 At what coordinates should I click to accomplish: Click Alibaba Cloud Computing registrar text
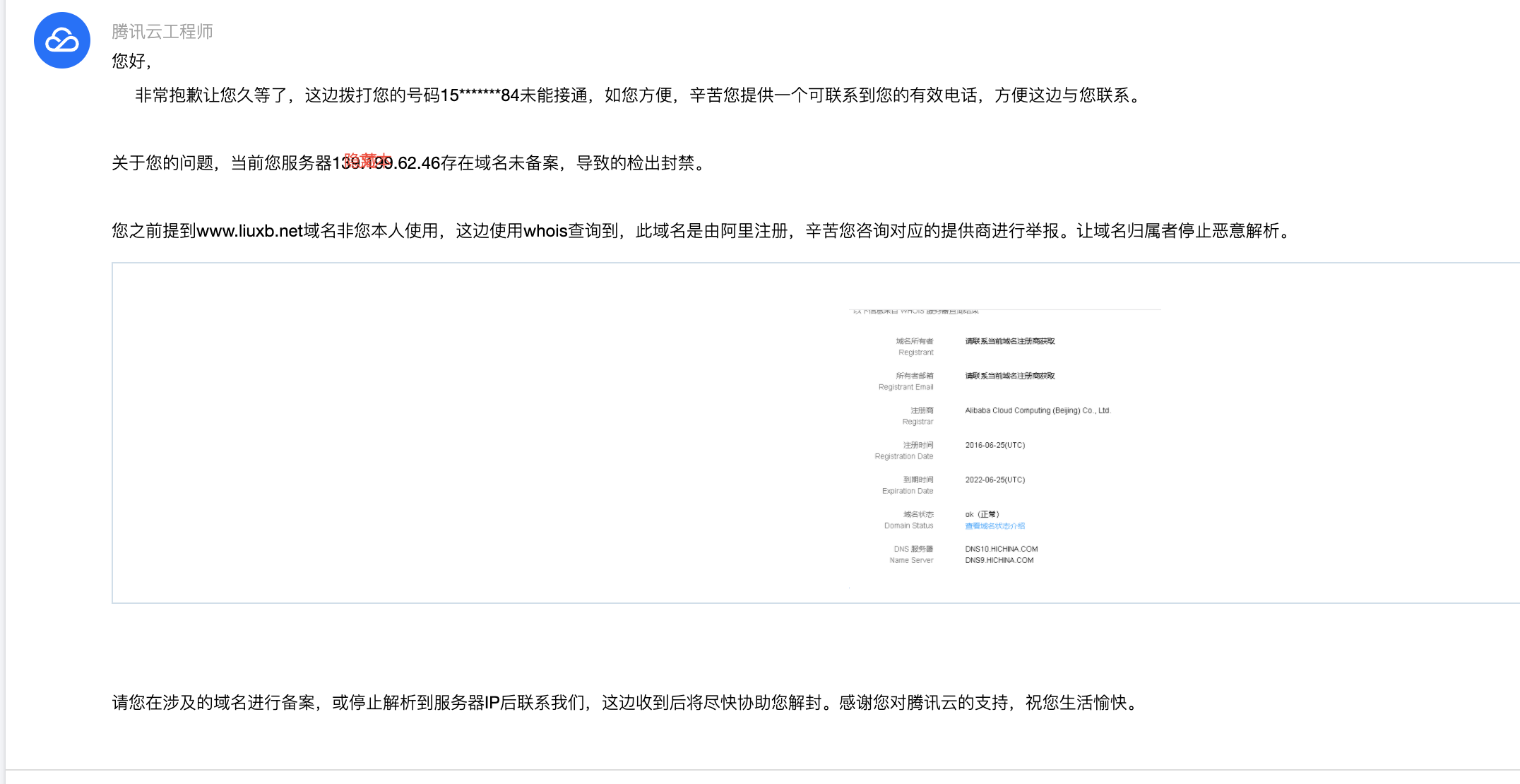pos(1037,410)
